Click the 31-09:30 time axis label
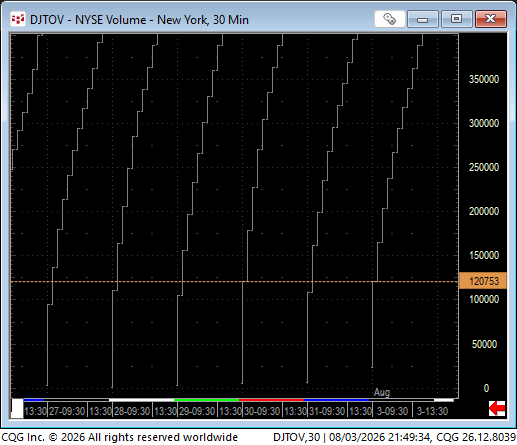517x445 pixels. 327,411
